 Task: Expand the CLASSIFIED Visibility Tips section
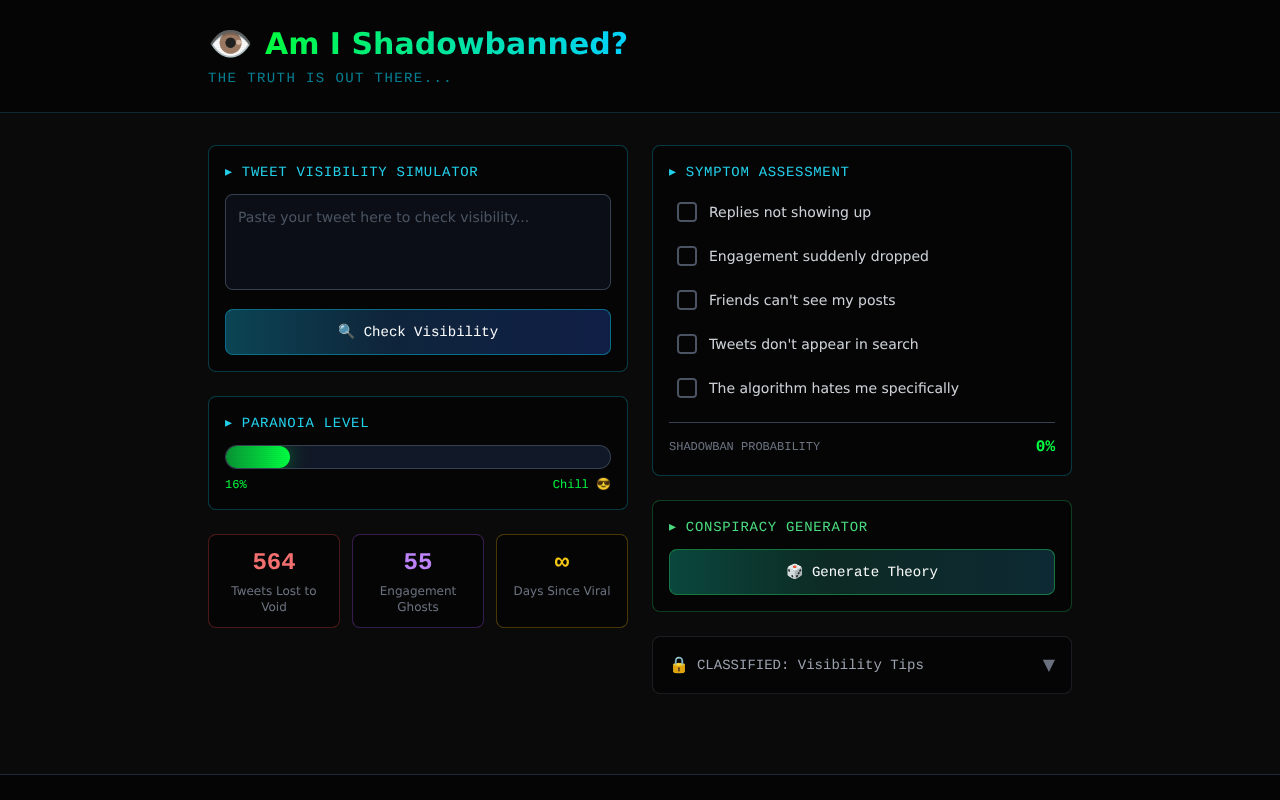862,664
